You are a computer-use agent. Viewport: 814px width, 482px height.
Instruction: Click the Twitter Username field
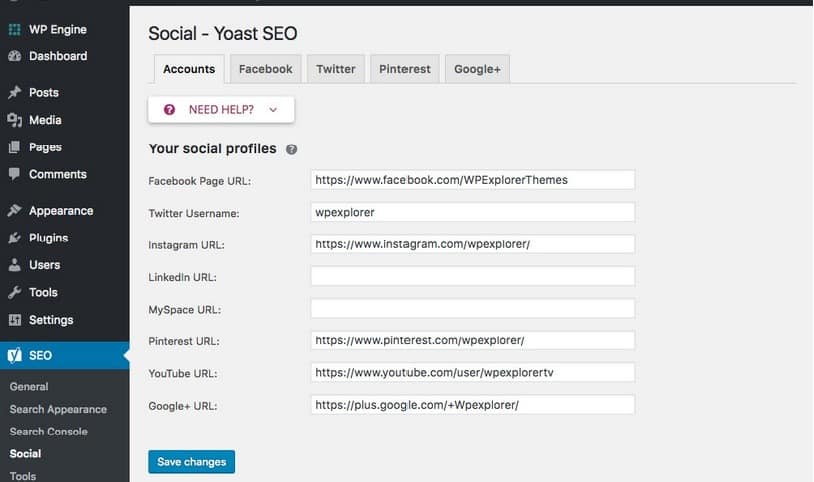point(473,212)
